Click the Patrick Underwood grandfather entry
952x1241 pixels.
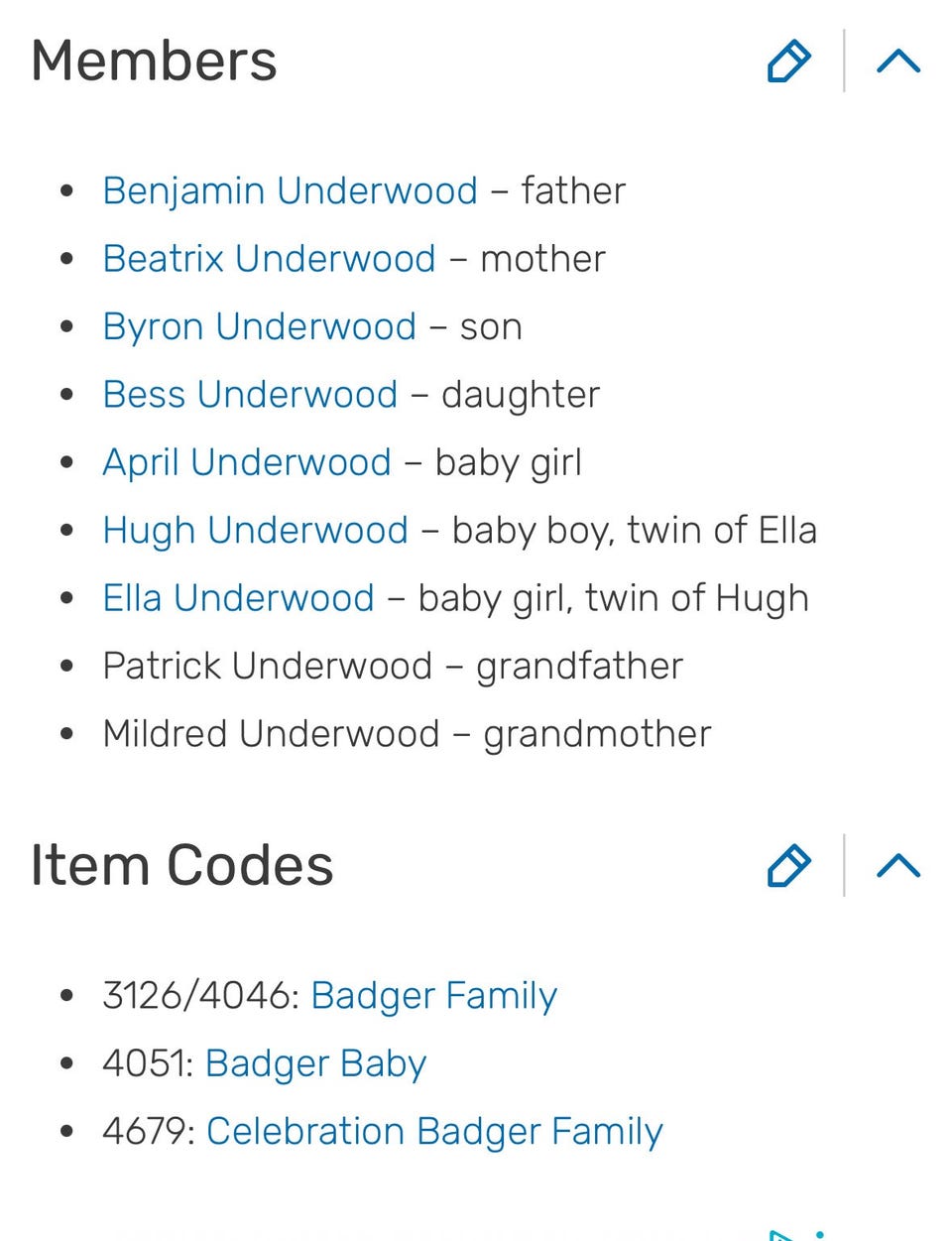(393, 667)
